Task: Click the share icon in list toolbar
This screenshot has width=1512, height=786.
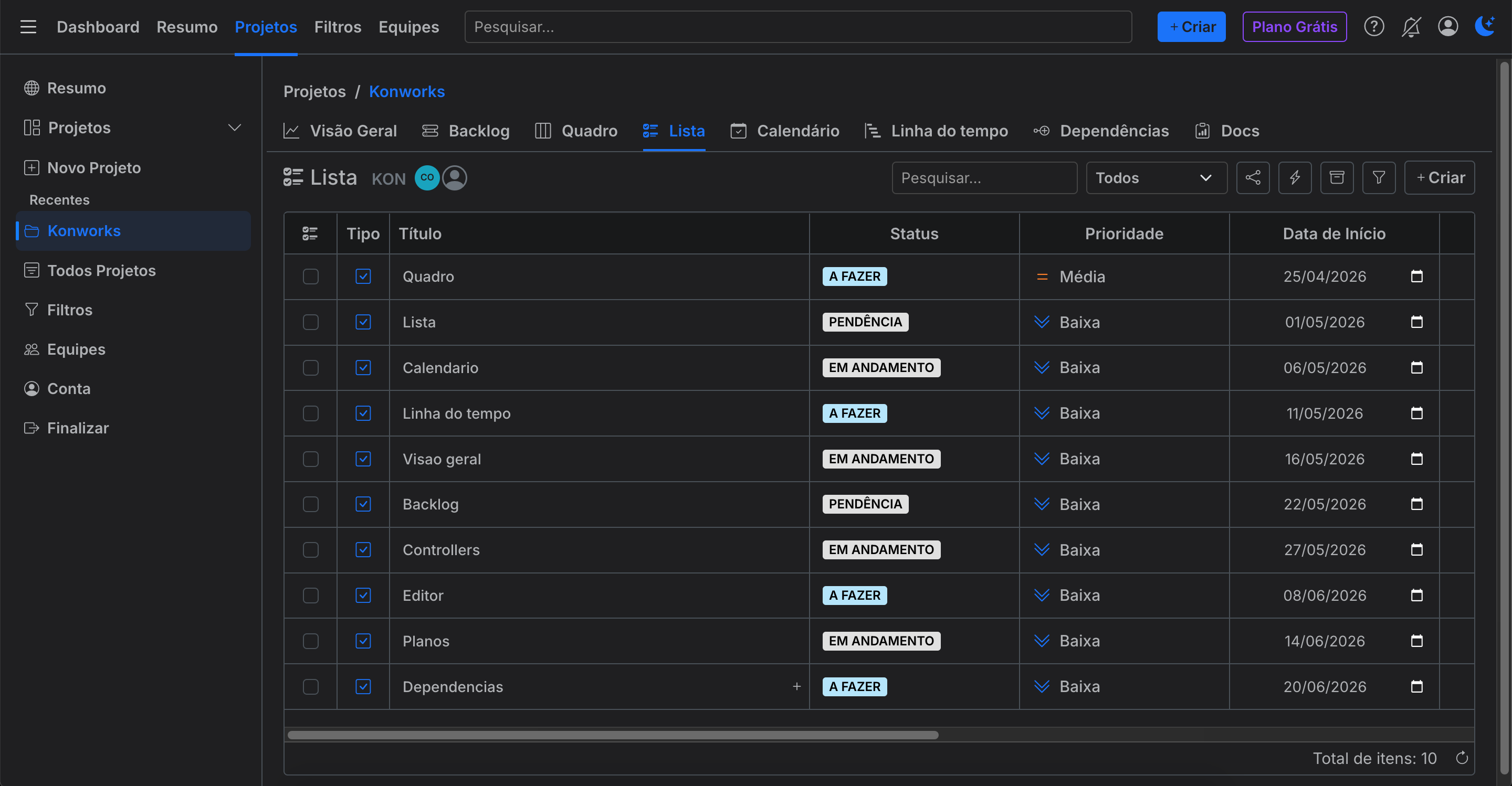Action: pyautogui.click(x=1253, y=178)
